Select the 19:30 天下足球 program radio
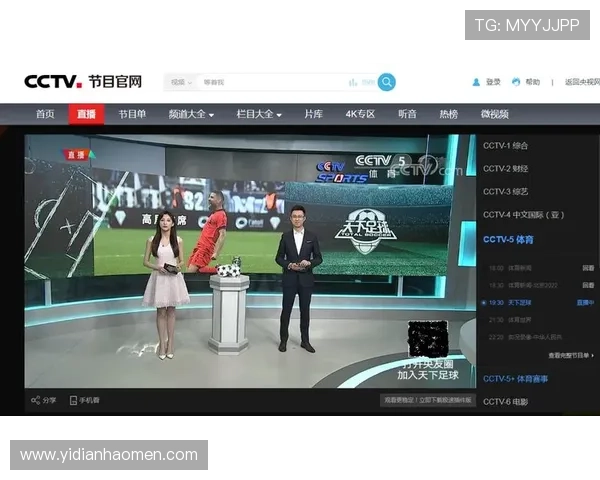Screen dimensions: 600x480 pyautogui.click(x=485, y=301)
